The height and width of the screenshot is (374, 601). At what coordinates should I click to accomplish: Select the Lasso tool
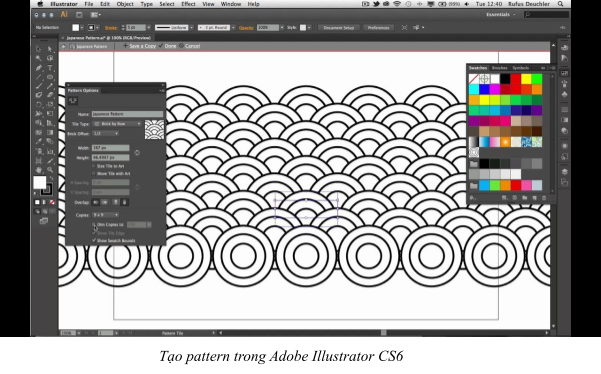pos(50,58)
